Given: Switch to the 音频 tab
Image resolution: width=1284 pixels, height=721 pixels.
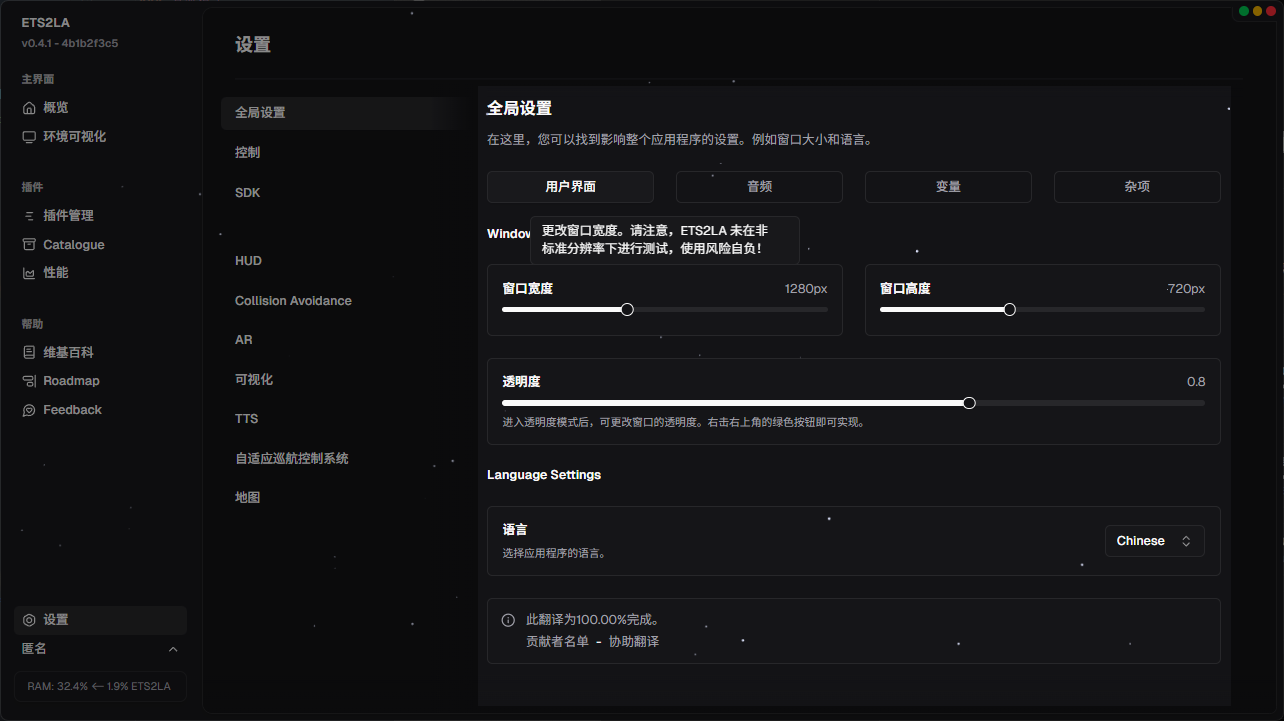Looking at the screenshot, I should point(759,187).
